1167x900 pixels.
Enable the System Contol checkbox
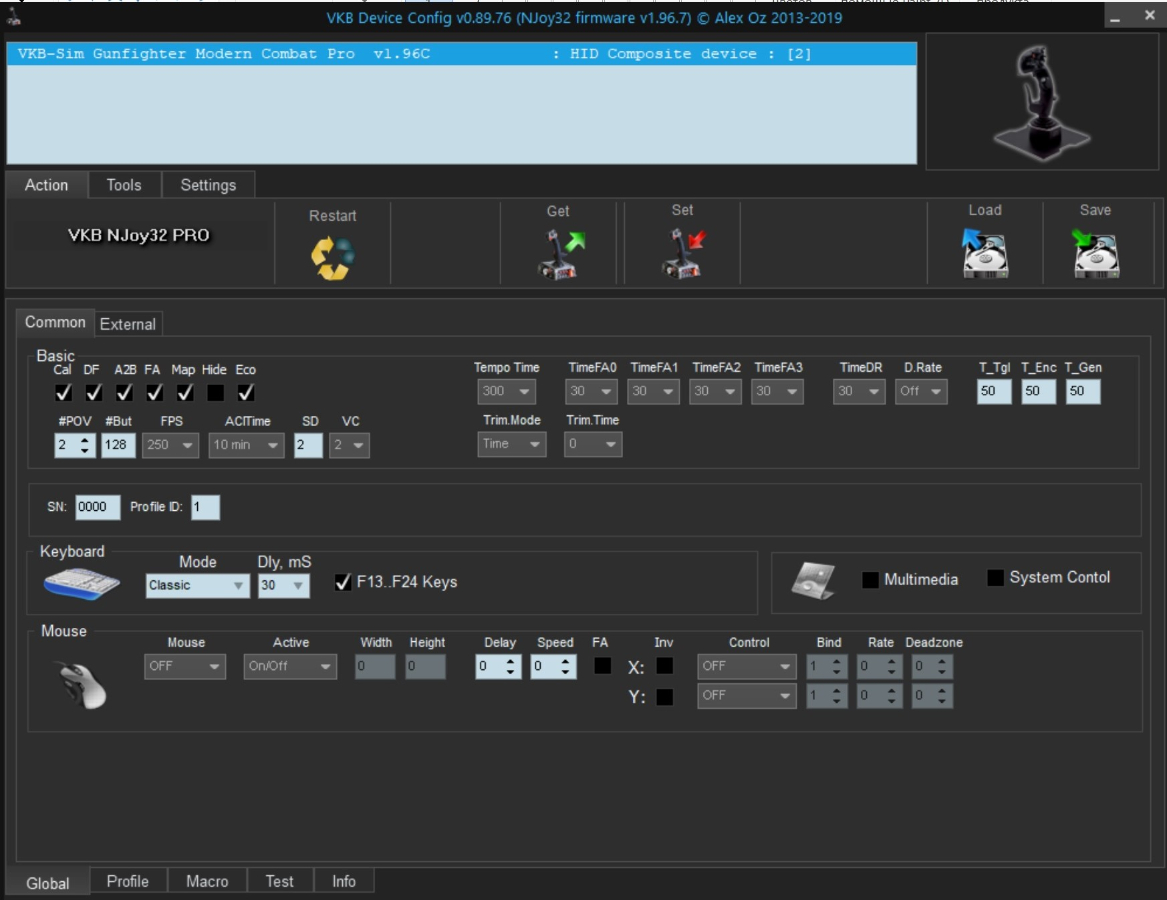point(995,578)
